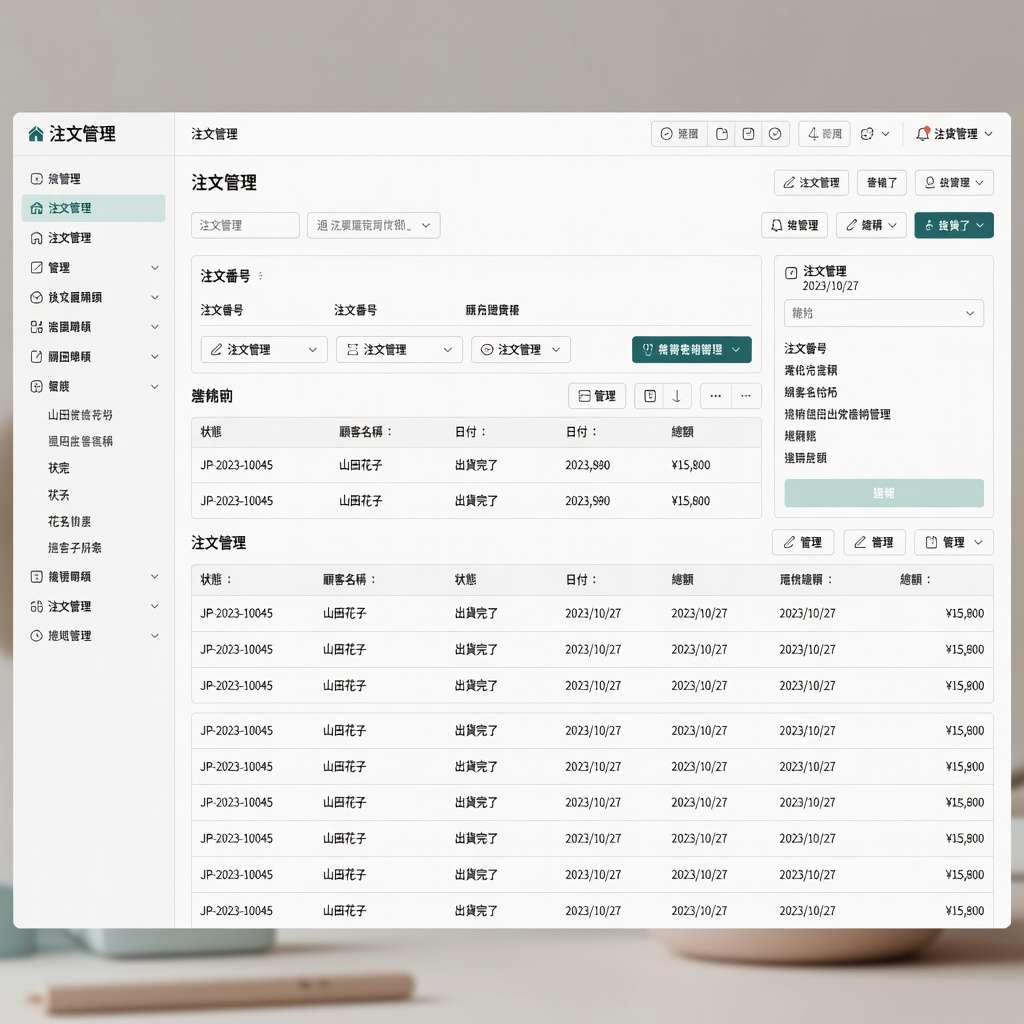The width and height of the screenshot is (1024, 1024).
Task: Click the unlabeled circular checkmark icon in top toolbar
Action: pyautogui.click(x=775, y=134)
